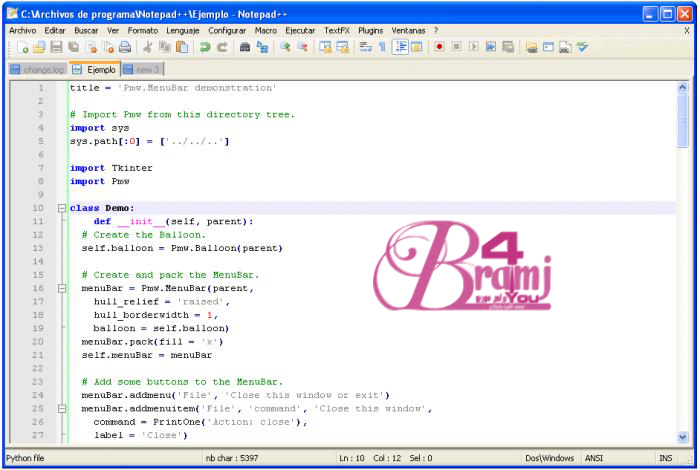
Task: Click the user-defined language dialog icon
Action: click(x=417, y=47)
